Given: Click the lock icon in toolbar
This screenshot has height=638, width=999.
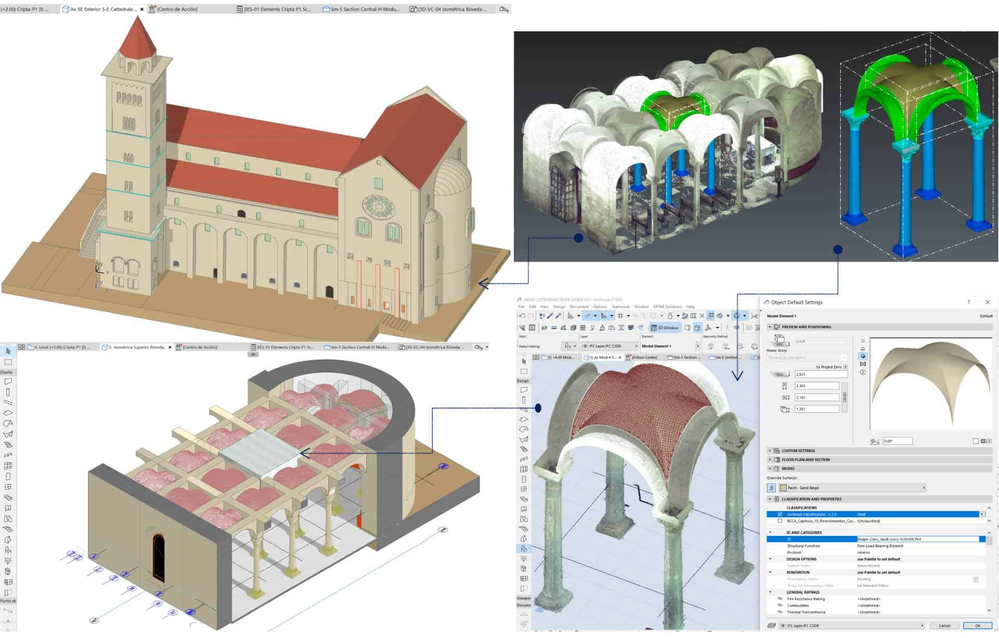Looking at the screenshot, I should [670, 316].
